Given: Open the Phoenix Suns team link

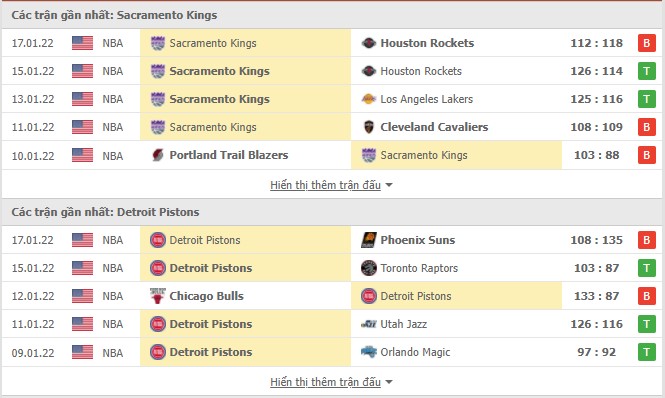Looking at the screenshot, I should tap(417, 240).
